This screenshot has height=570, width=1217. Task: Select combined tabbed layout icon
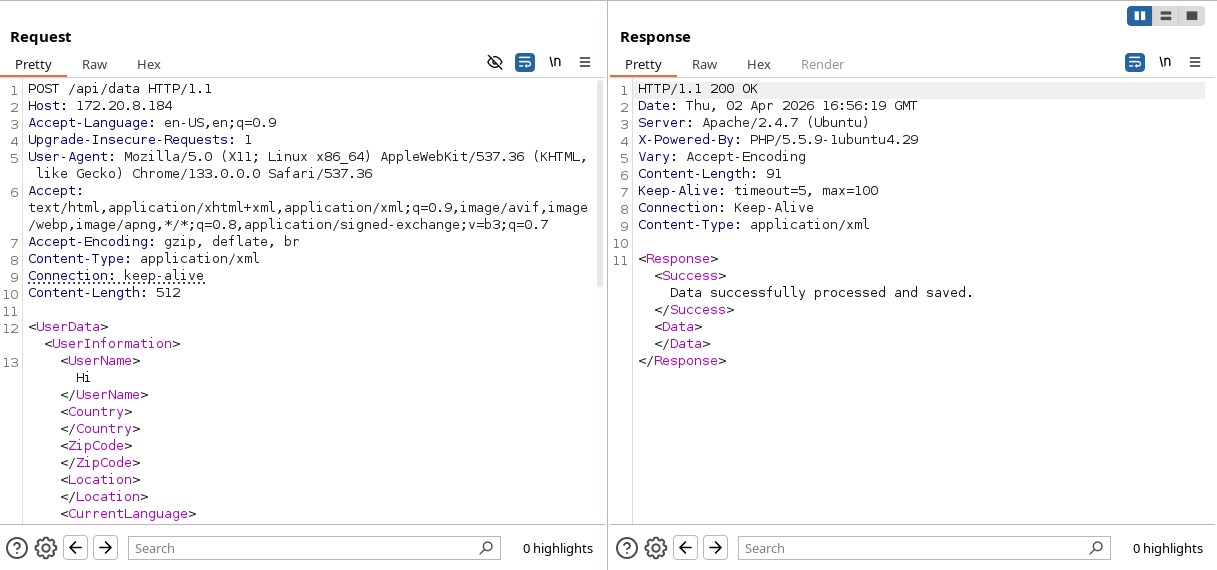pyautogui.click(x=1191, y=16)
